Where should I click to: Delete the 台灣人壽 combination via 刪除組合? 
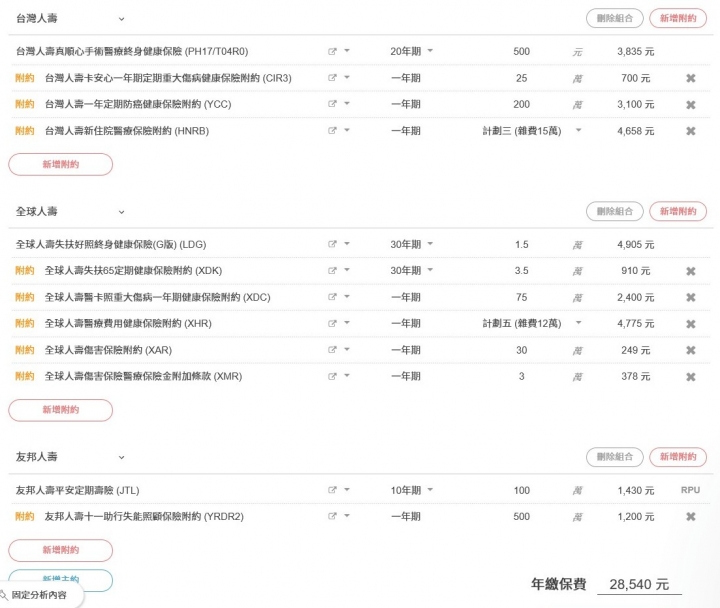point(614,18)
